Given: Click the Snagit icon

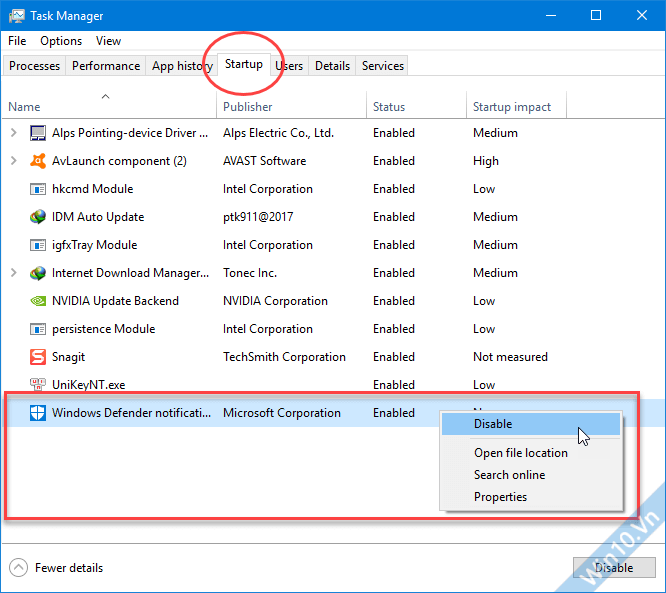Looking at the screenshot, I should 38,357.
